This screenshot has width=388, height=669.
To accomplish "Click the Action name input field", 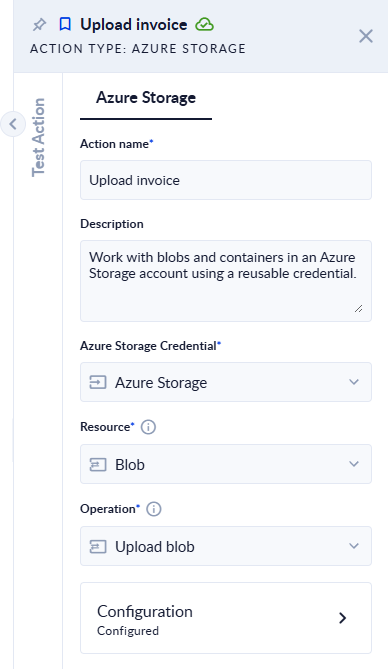I will click(x=226, y=180).
